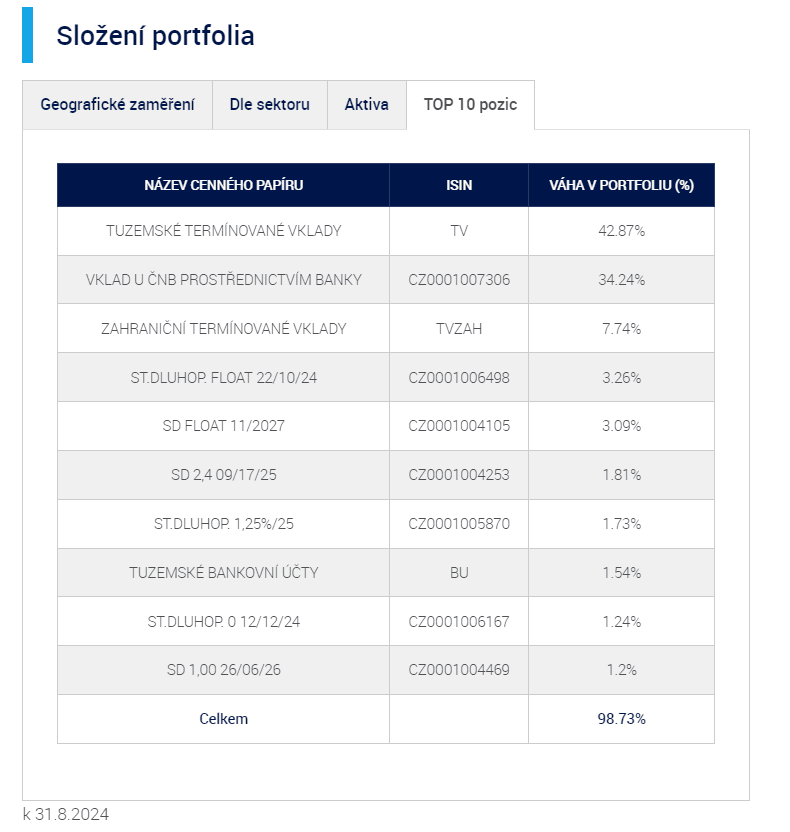Open the Dle sektoru tab

point(269,105)
